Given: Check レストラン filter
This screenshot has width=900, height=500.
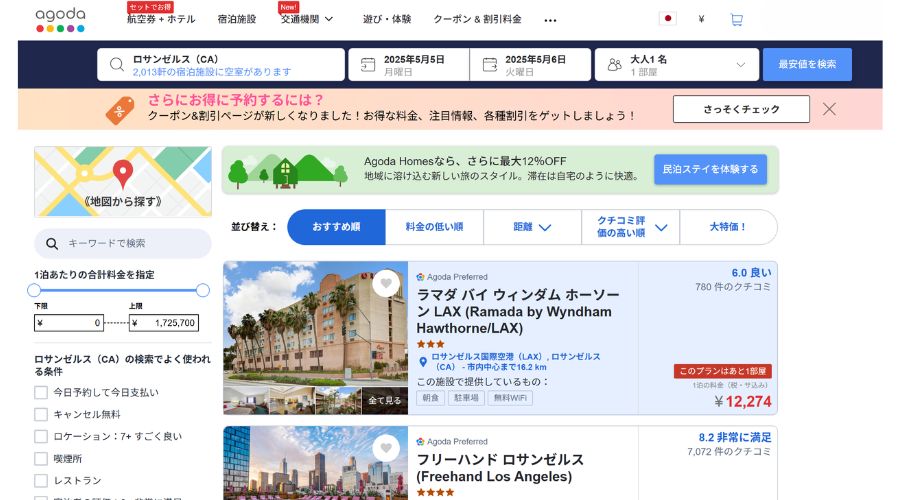Looking at the screenshot, I should click(x=41, y=480).
